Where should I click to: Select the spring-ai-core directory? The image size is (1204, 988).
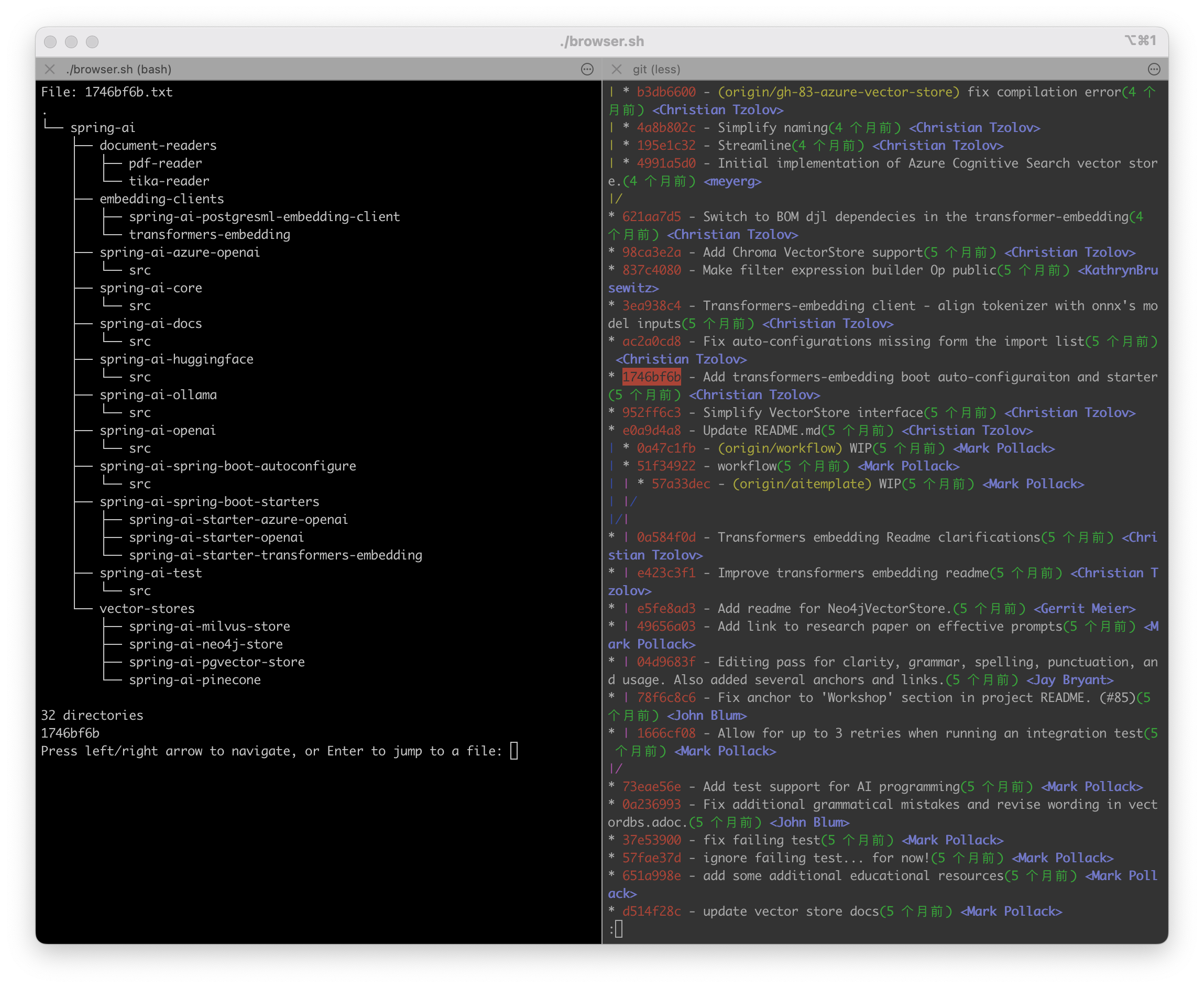click(150, 288)
